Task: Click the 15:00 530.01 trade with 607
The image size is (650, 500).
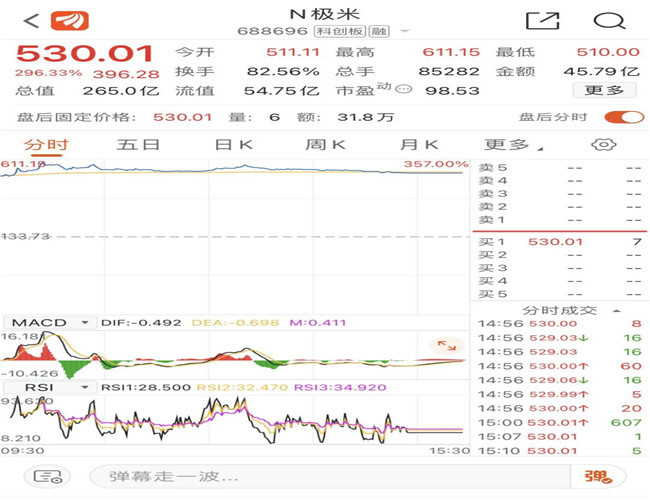Action: click(560, 422)
